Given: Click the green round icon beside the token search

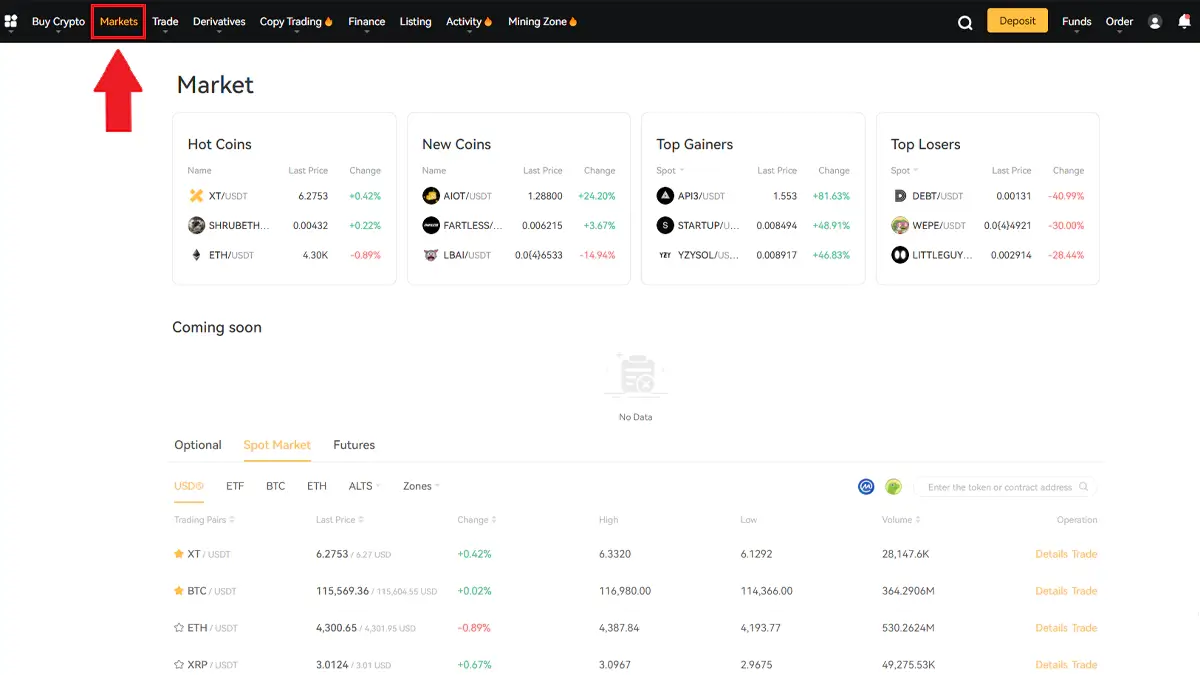Looking at the screenshot, I should (893, 487).
